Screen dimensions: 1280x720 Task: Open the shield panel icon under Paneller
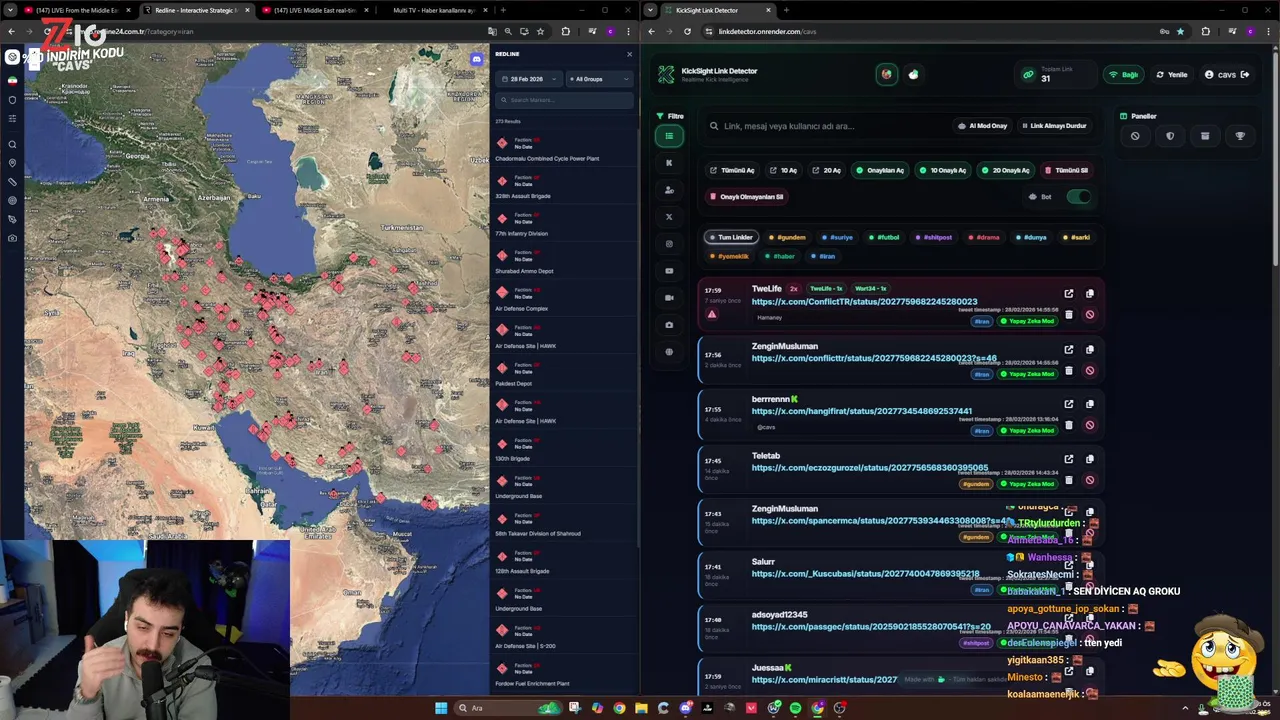(1170, 136)
